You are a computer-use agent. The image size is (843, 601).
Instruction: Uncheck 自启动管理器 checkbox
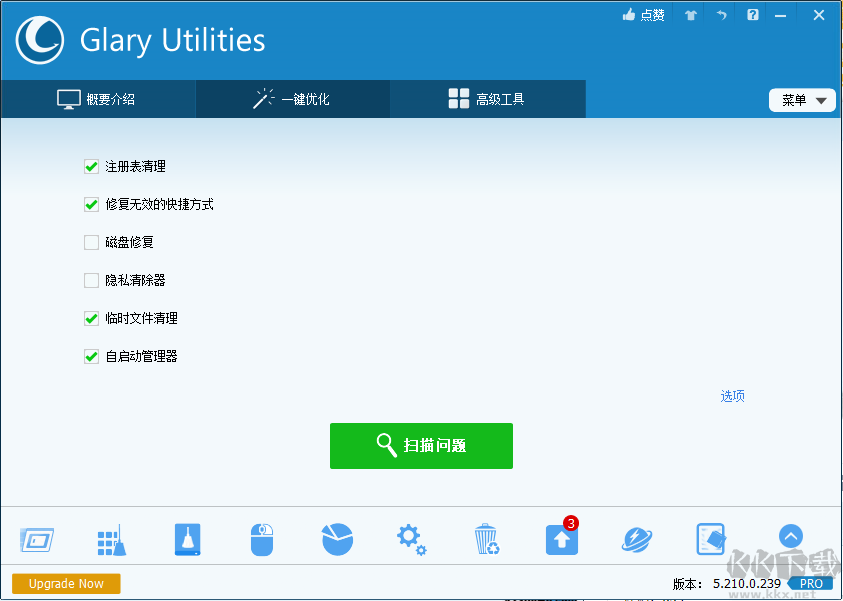pyautogui.click(x=91, y=356)
